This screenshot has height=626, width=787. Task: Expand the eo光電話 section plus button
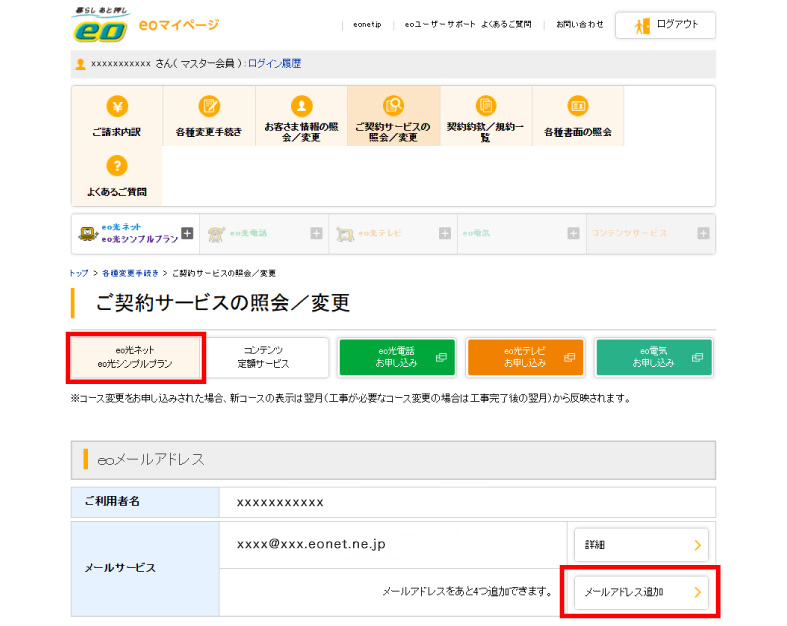(x=316, y=233)
